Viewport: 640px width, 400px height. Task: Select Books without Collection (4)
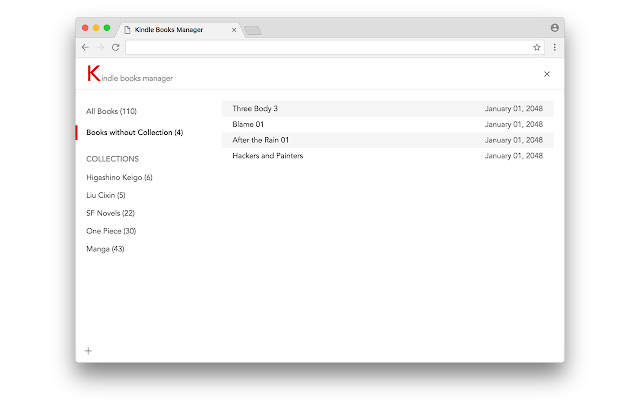coord(134,132)
